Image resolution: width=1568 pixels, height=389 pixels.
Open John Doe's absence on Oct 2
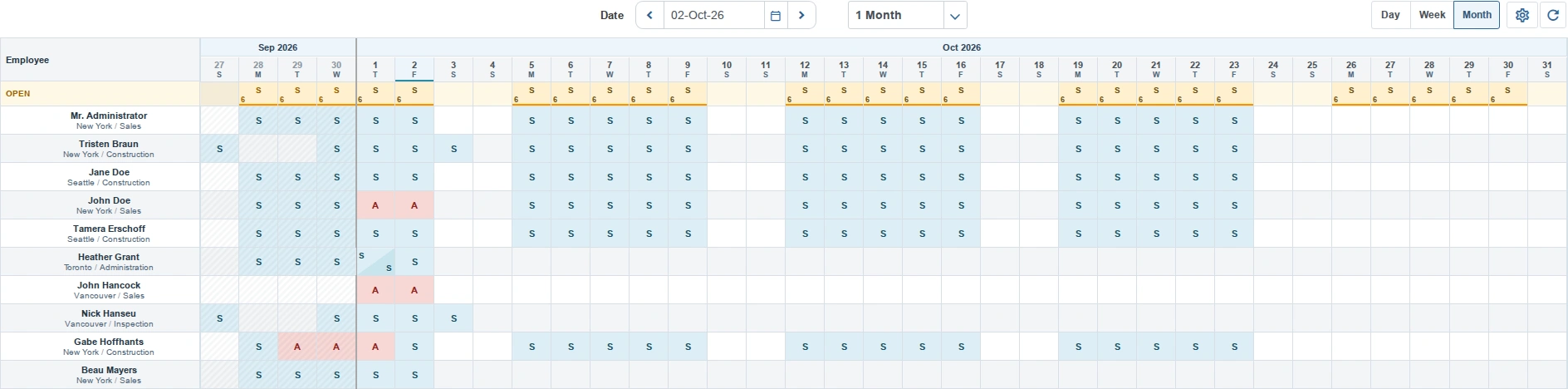pyautogui.click(x=414, y=205)
